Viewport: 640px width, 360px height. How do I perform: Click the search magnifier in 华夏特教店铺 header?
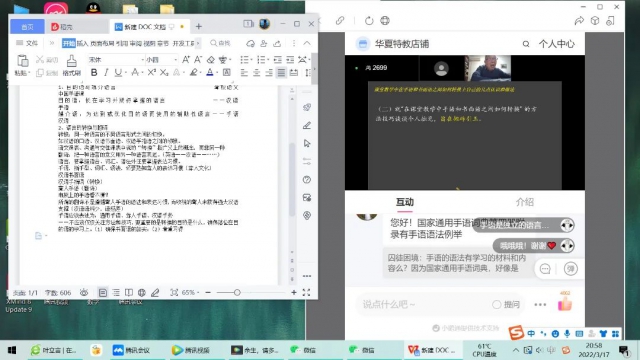pyautogui.click(x=526, y=44)
